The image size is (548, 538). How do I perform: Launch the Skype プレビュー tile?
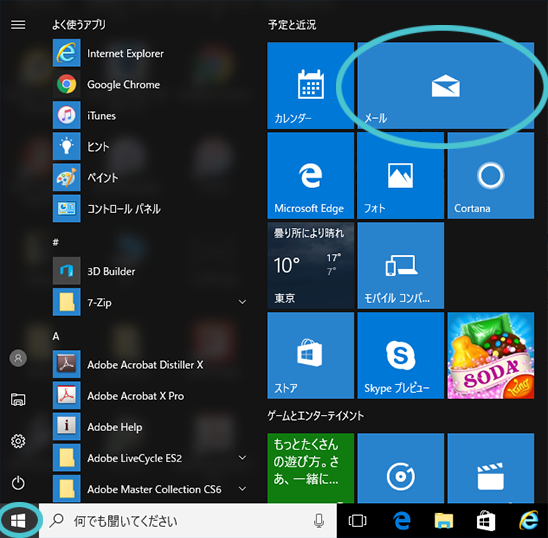click(401, 356)
